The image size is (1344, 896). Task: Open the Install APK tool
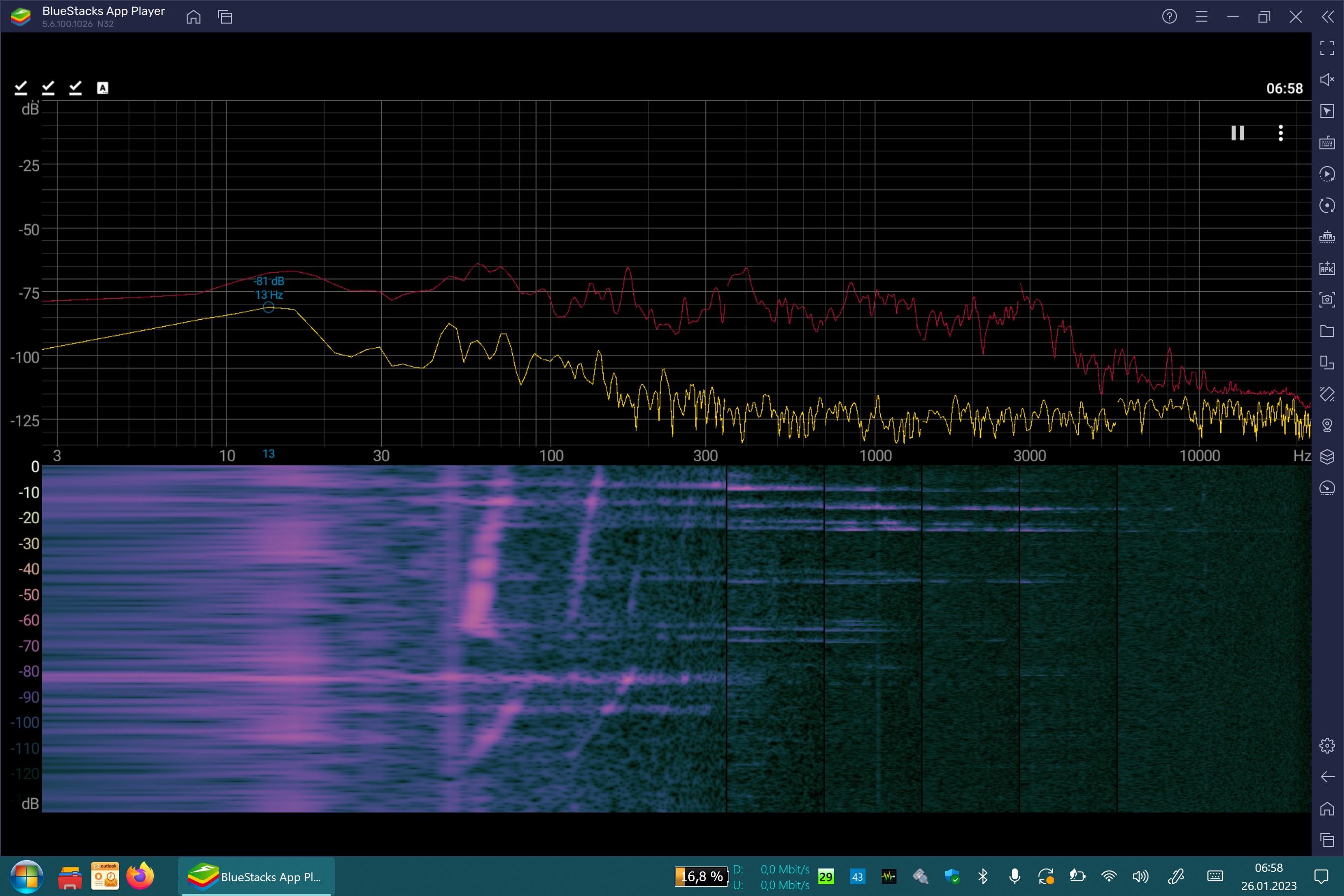point(1327,268)
